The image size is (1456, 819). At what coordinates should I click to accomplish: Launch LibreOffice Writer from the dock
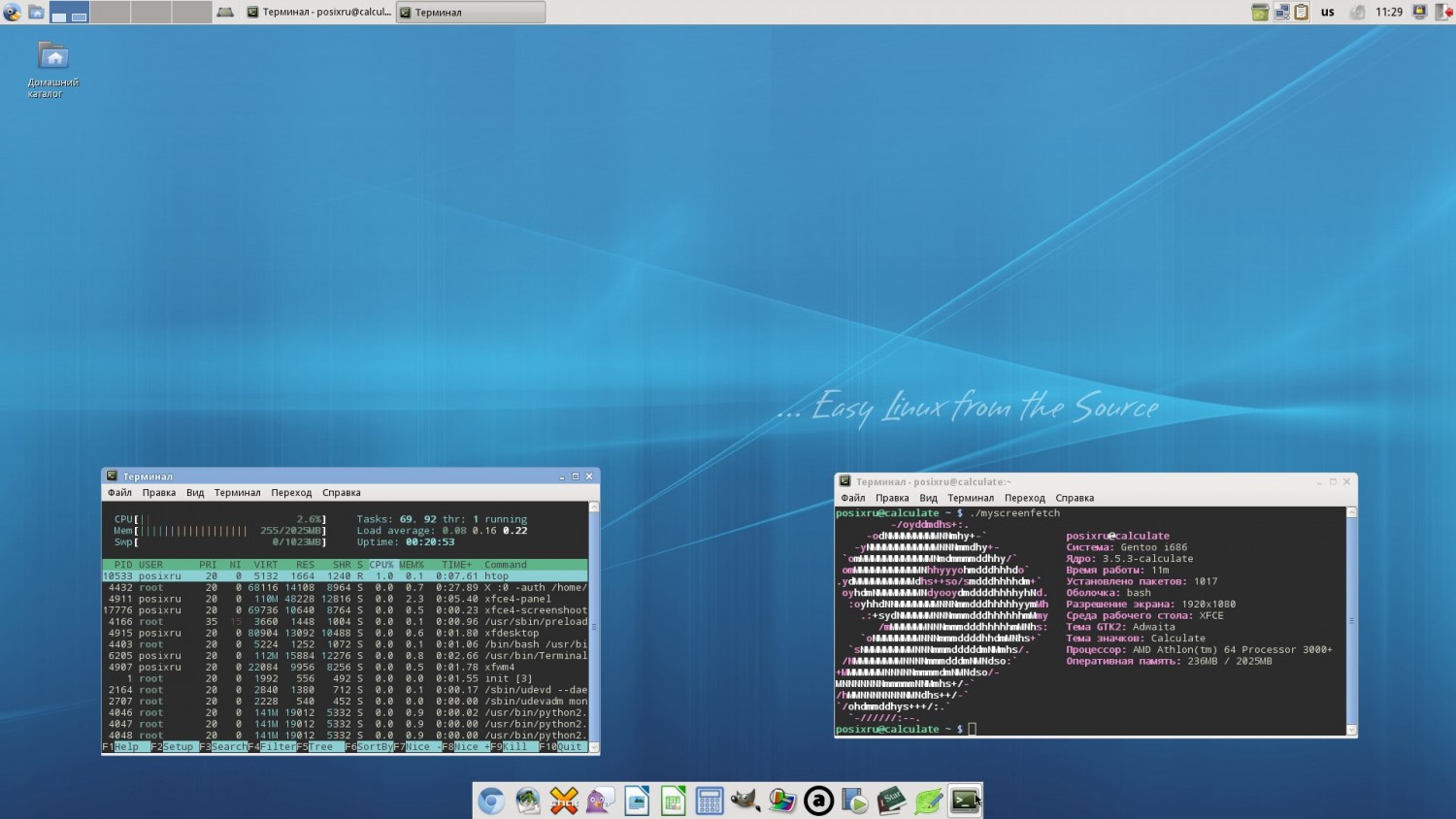pos(637,801)
